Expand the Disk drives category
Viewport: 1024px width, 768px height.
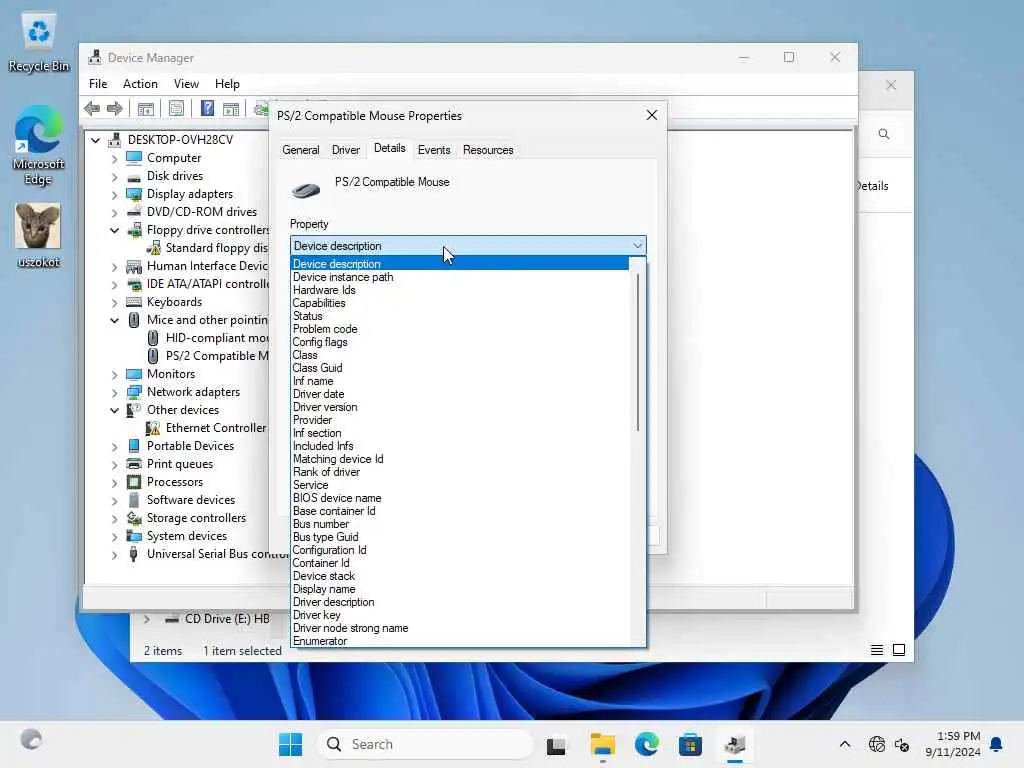click(114, 176)
